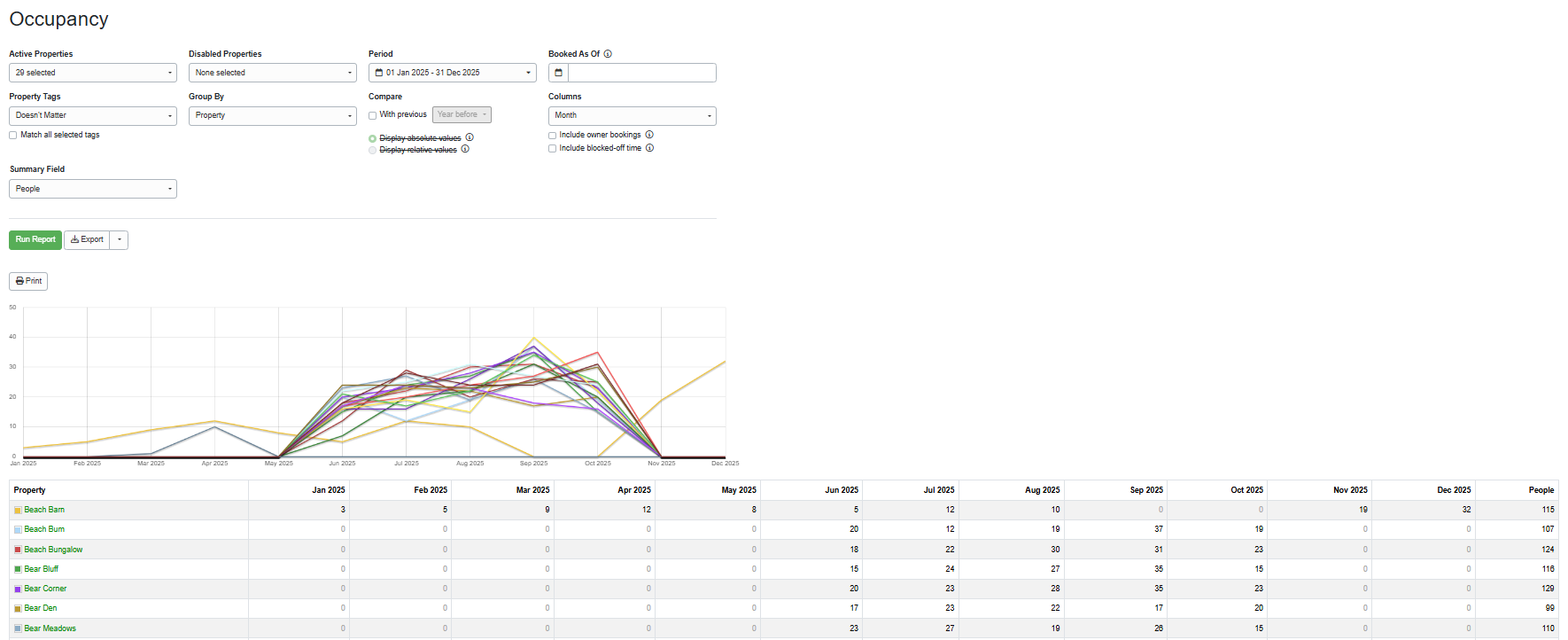The width and height of the screenshot is (1568, 640).
Task: Click the Bear Corner purple color swatch
Action: 18,589
